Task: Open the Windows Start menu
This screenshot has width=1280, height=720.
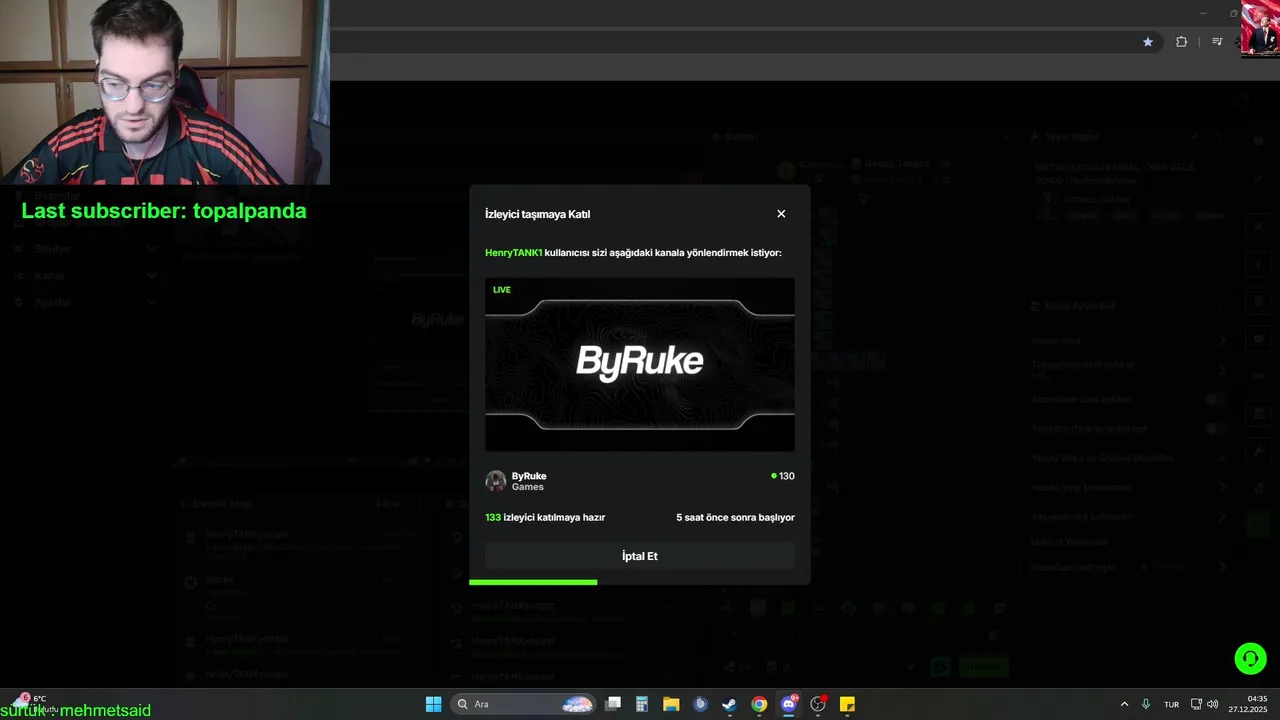Action: 433,704
